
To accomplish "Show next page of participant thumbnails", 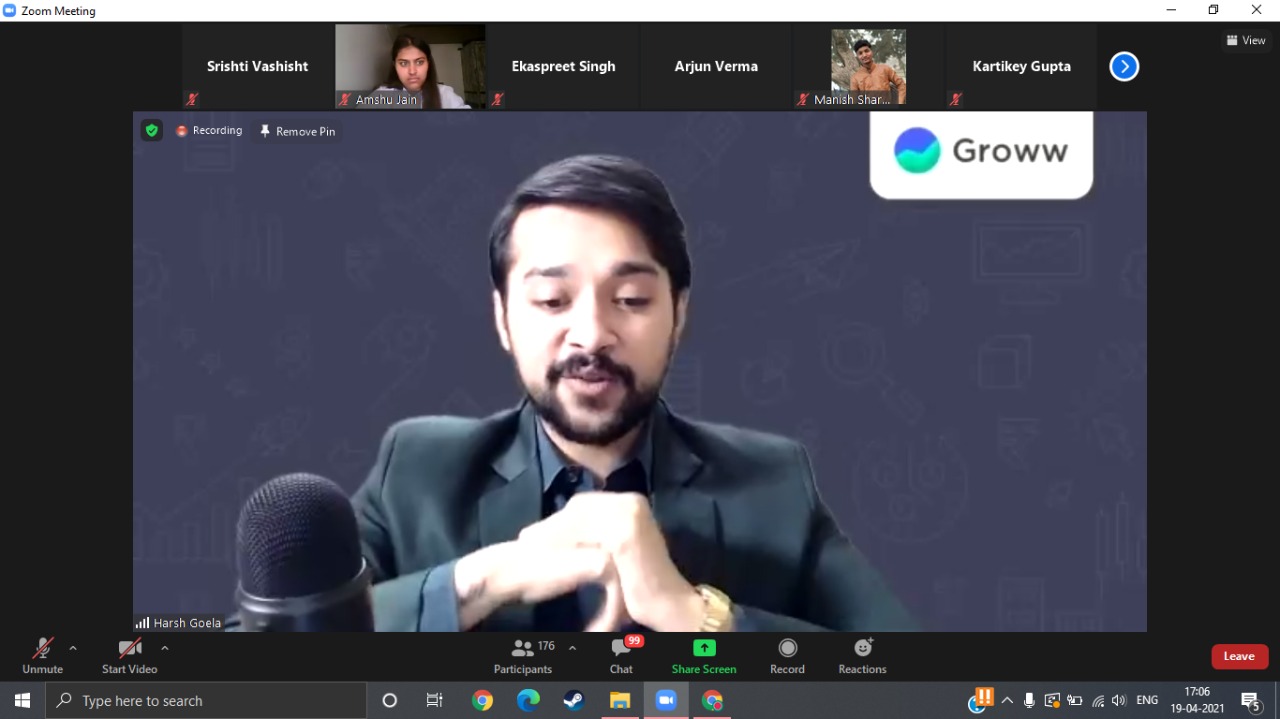I will pyautogui.click(x=1124, y=67).
